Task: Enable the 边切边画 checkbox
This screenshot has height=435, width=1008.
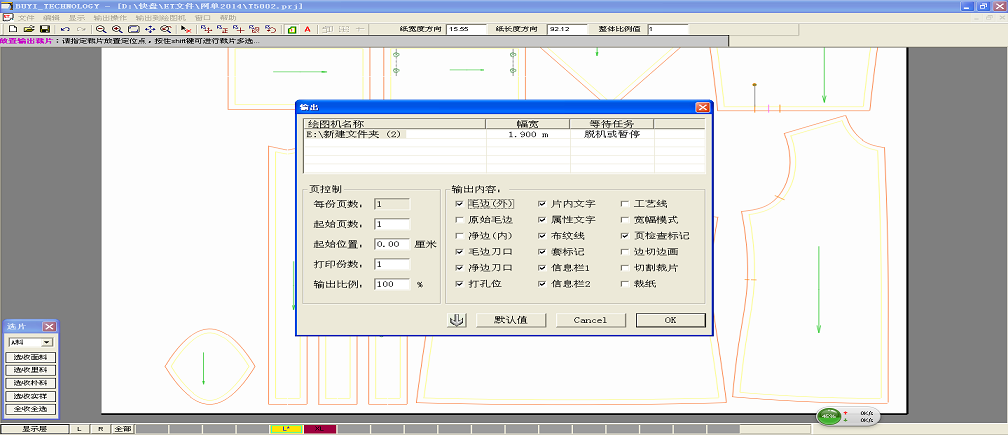Action: click(625, 252)
